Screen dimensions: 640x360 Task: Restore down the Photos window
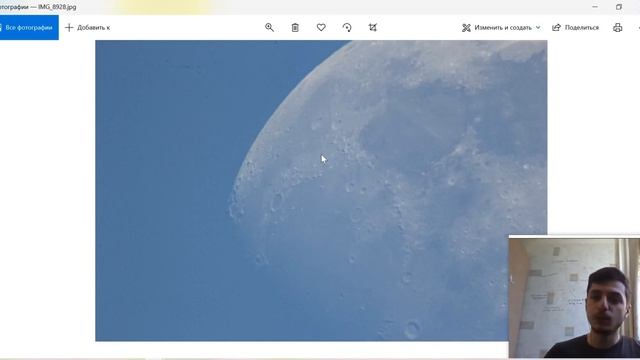tap(619, 7)
